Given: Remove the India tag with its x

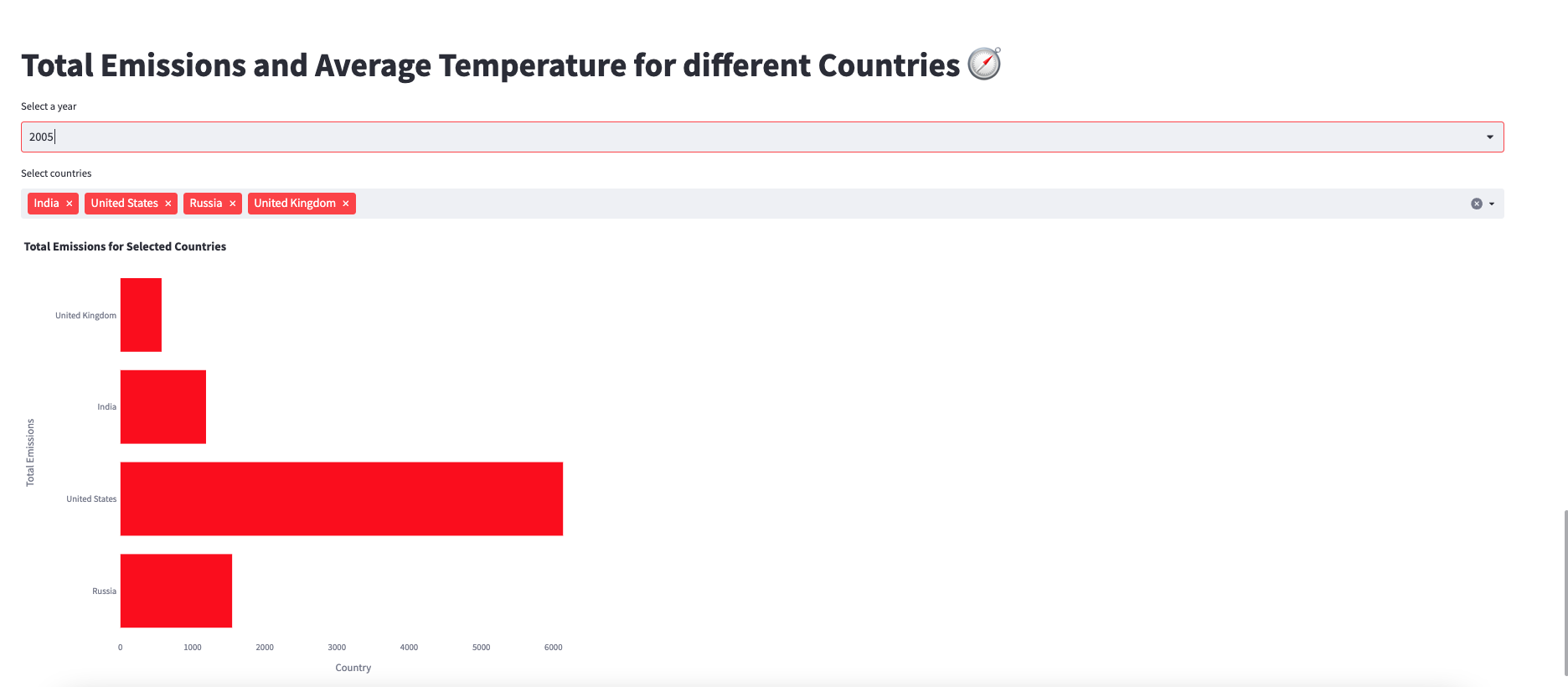Looking at the screenshot, I should pos(70,204).
